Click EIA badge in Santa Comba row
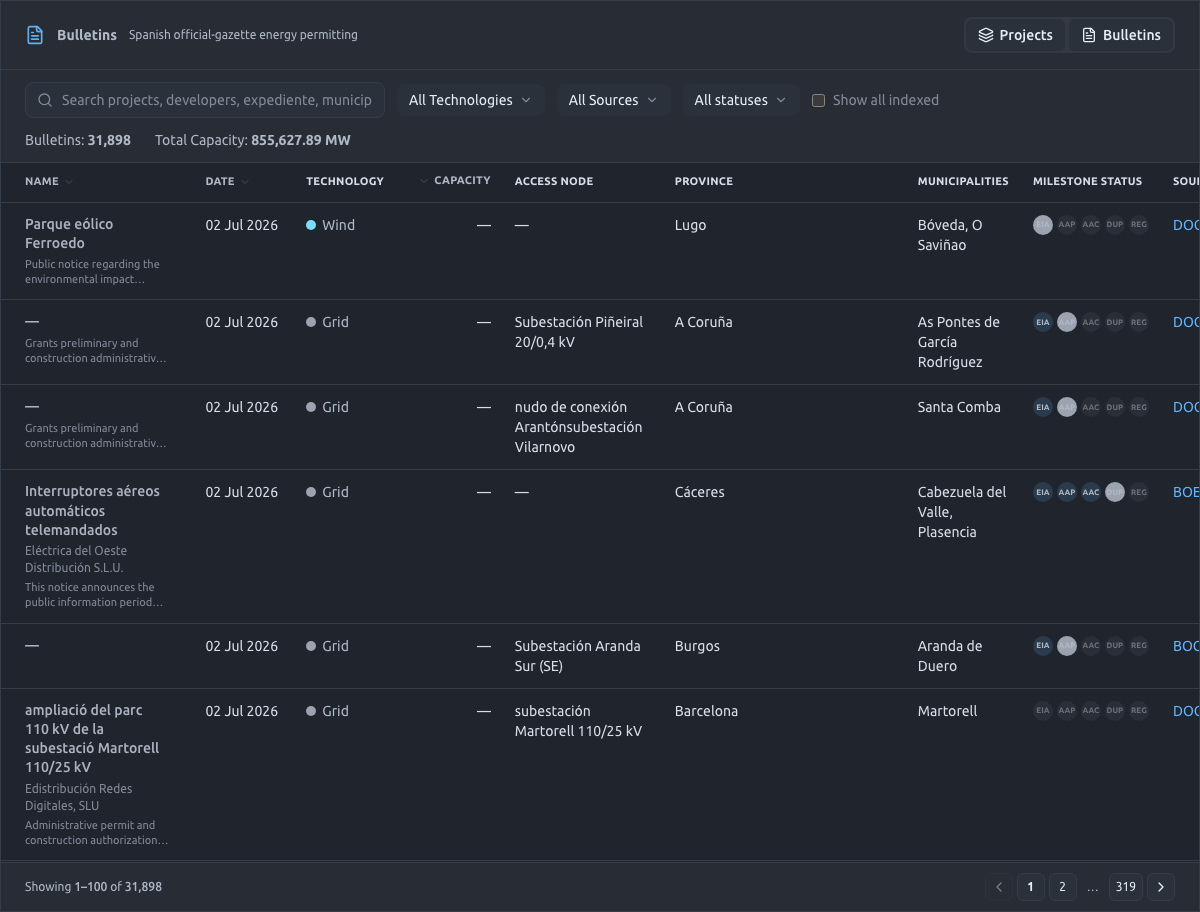Image resolution: width=1200 pixels, height=912 pixels. [1043, 407]
